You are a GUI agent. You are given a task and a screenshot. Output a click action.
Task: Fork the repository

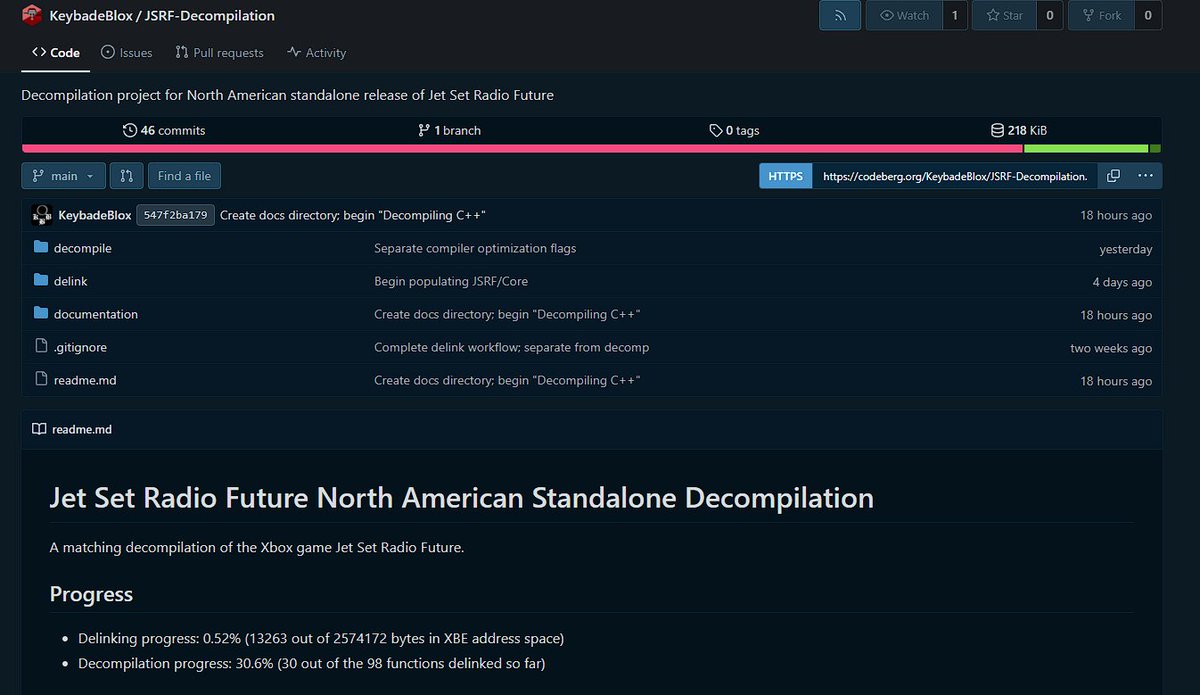pos(1101,15)
